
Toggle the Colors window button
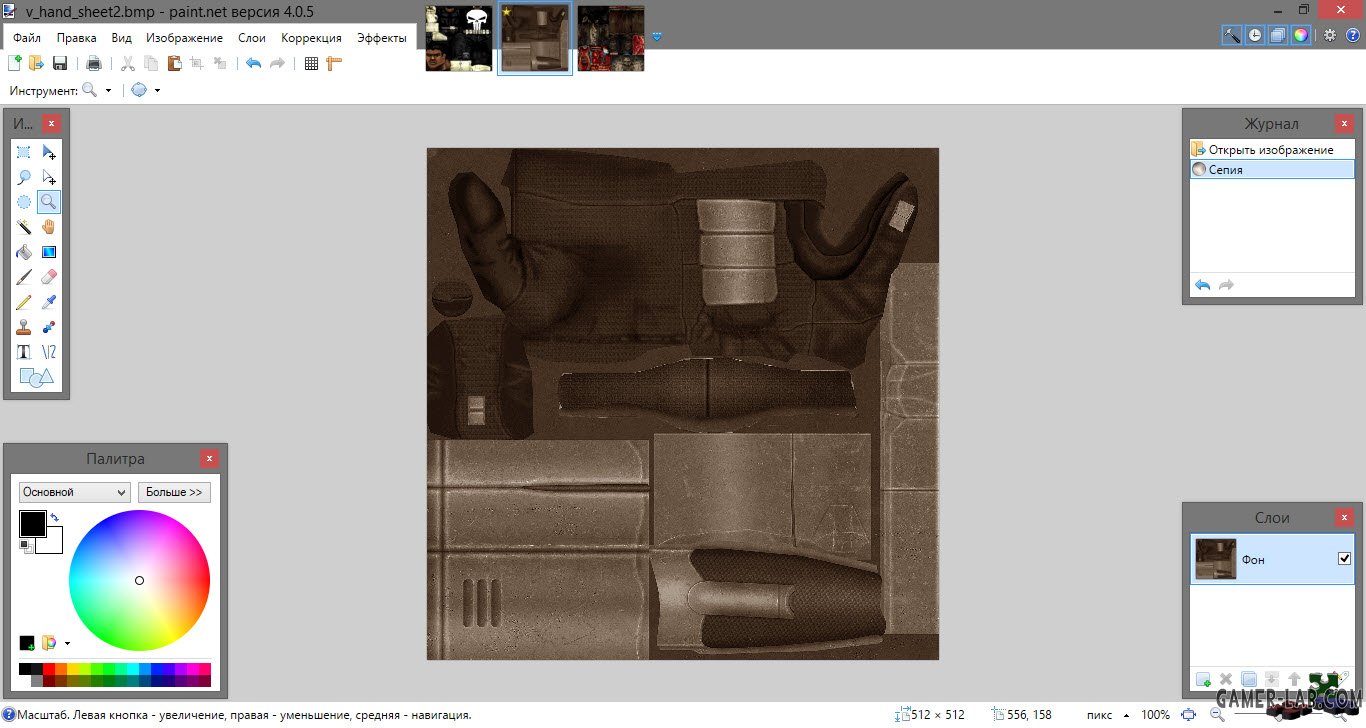[1300, 35]
